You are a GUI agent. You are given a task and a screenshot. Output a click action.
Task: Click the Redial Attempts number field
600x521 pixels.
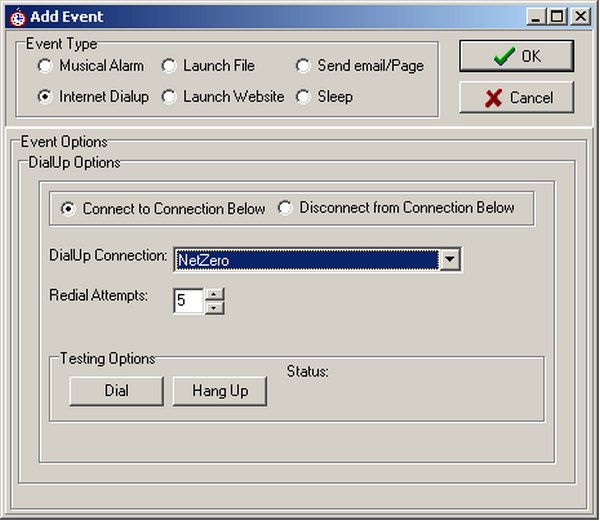click(188, 301)
